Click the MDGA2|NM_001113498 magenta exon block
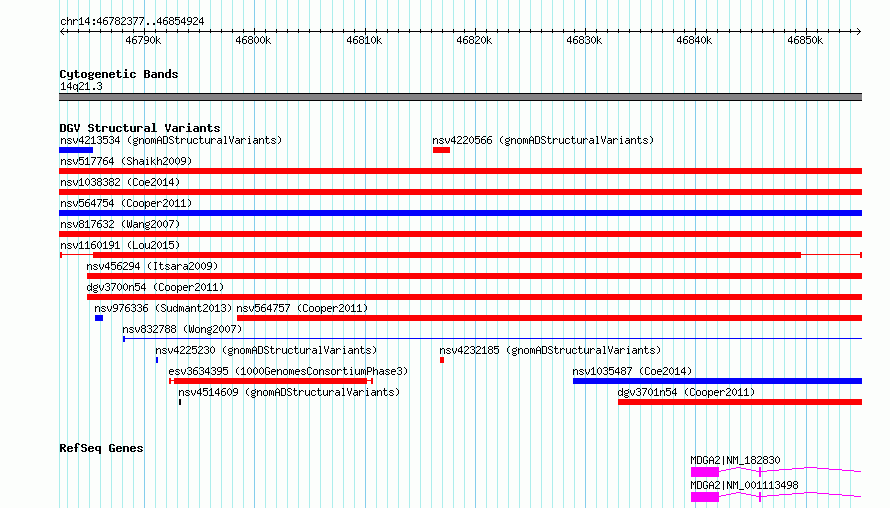 (704, 497)
